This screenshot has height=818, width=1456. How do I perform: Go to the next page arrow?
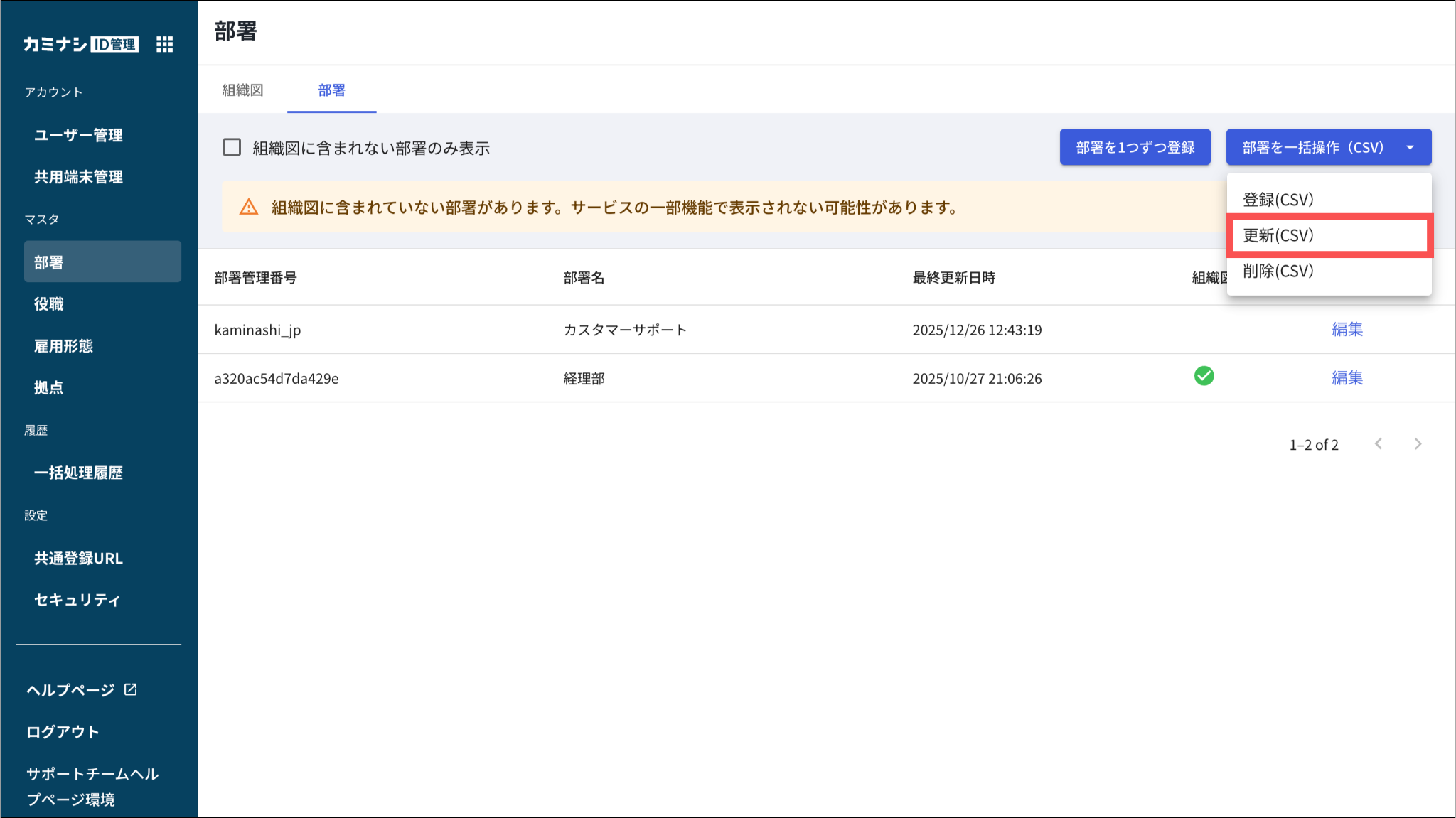click(x=1418, y=444)
